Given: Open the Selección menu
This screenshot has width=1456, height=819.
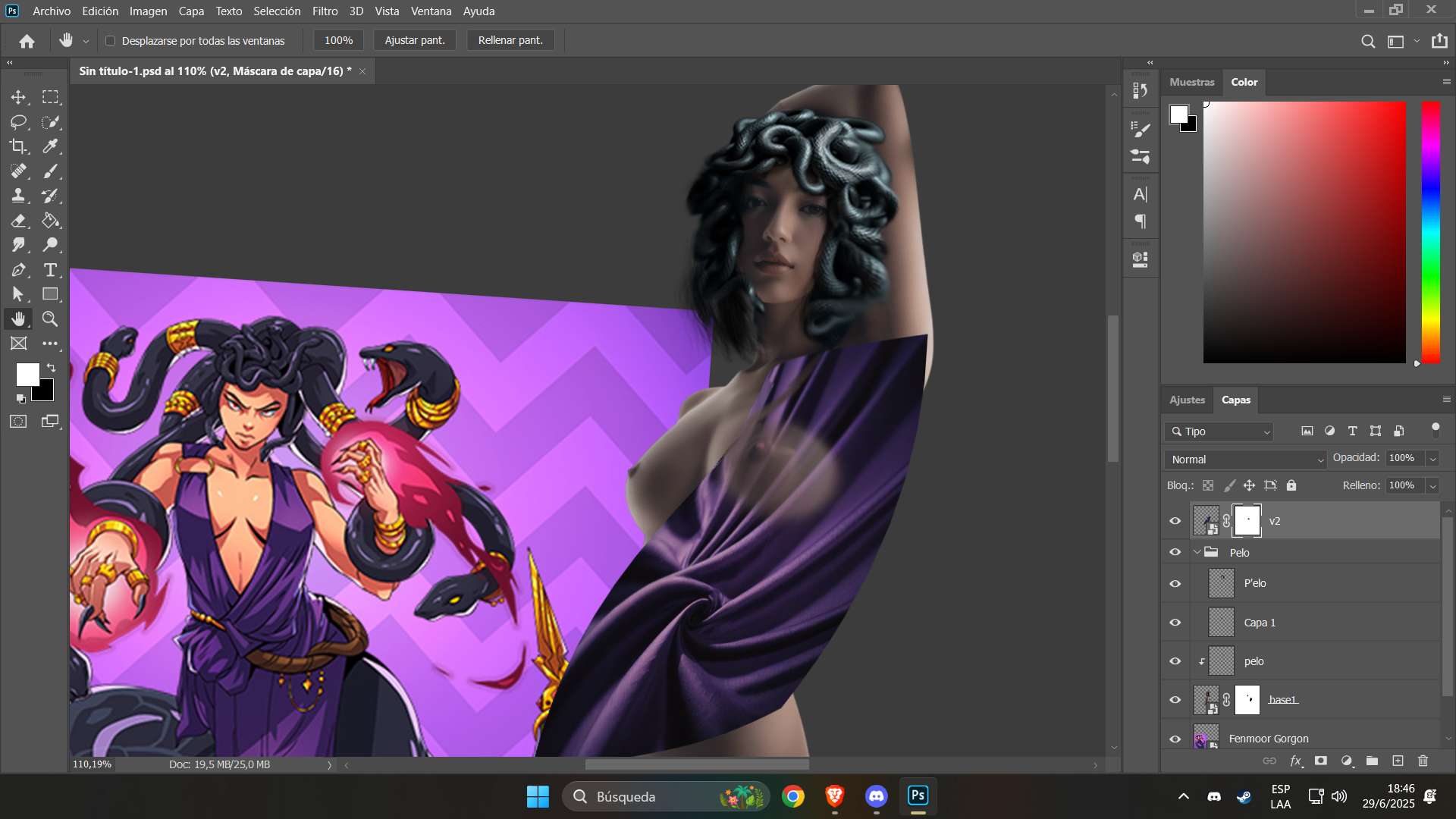Looking at the screenshot, I should tap(277, 11).
